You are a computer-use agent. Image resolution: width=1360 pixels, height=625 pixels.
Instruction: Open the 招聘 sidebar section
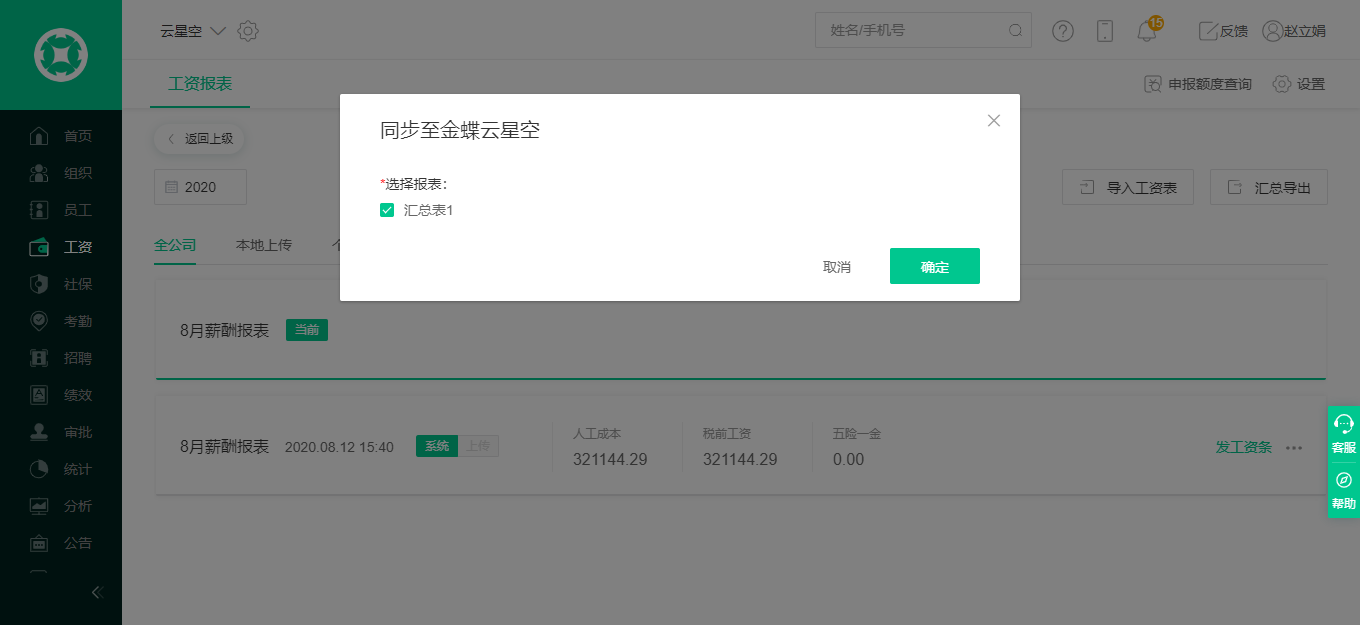(x=61, y=358)
